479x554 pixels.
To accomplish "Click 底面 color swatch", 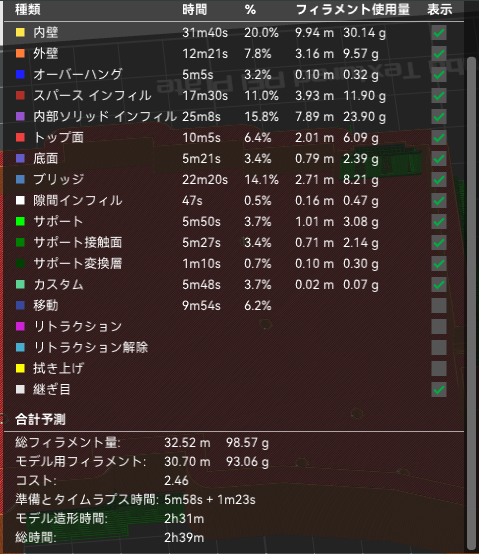I will pos(20,158).
